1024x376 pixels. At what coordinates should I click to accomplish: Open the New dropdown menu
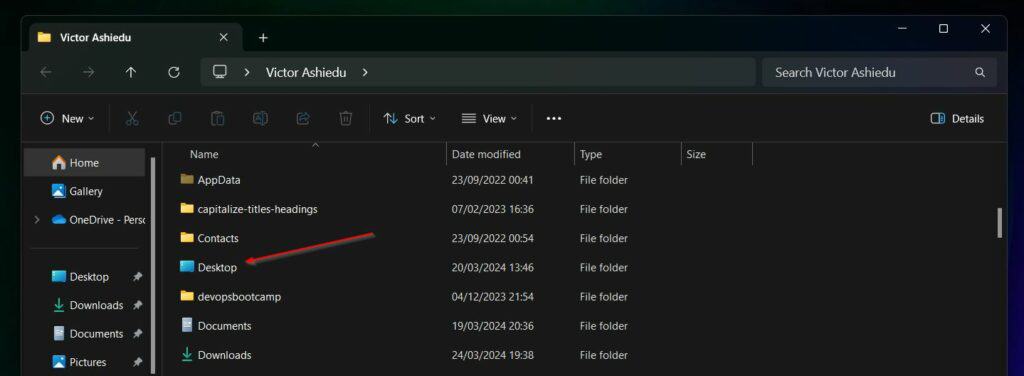(67, 118)
